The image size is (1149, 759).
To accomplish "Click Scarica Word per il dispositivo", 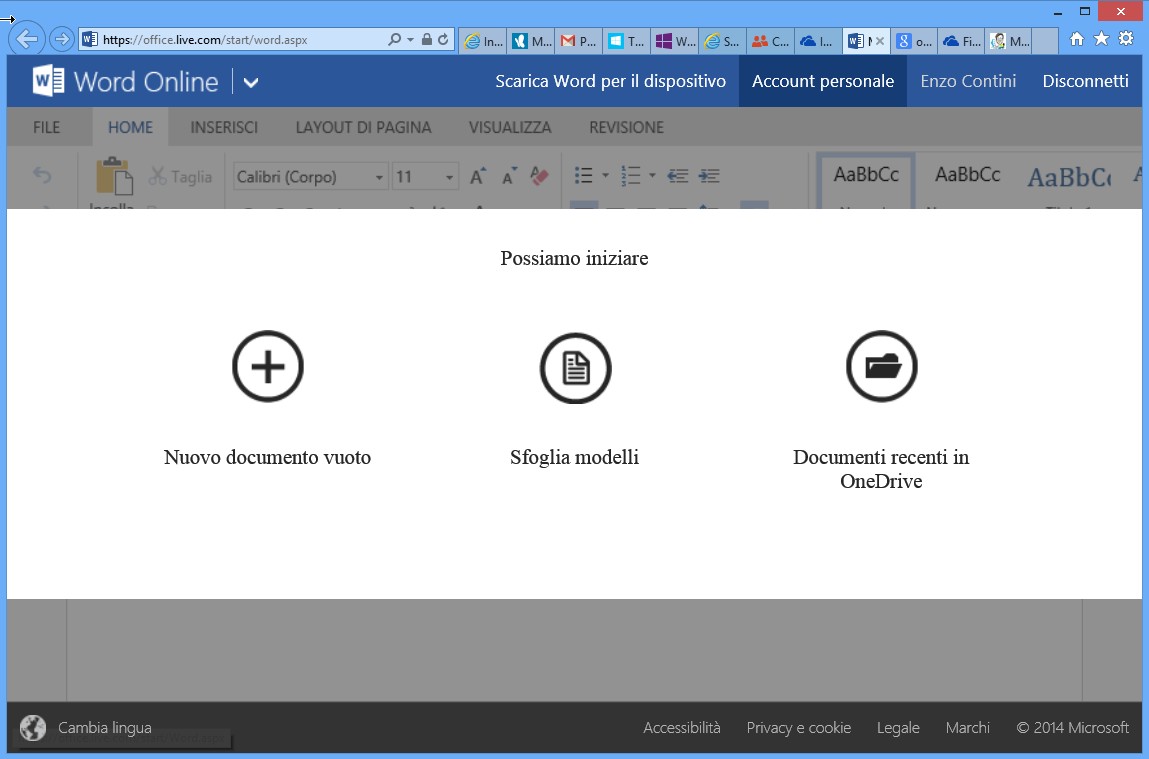I will (610, 81).
